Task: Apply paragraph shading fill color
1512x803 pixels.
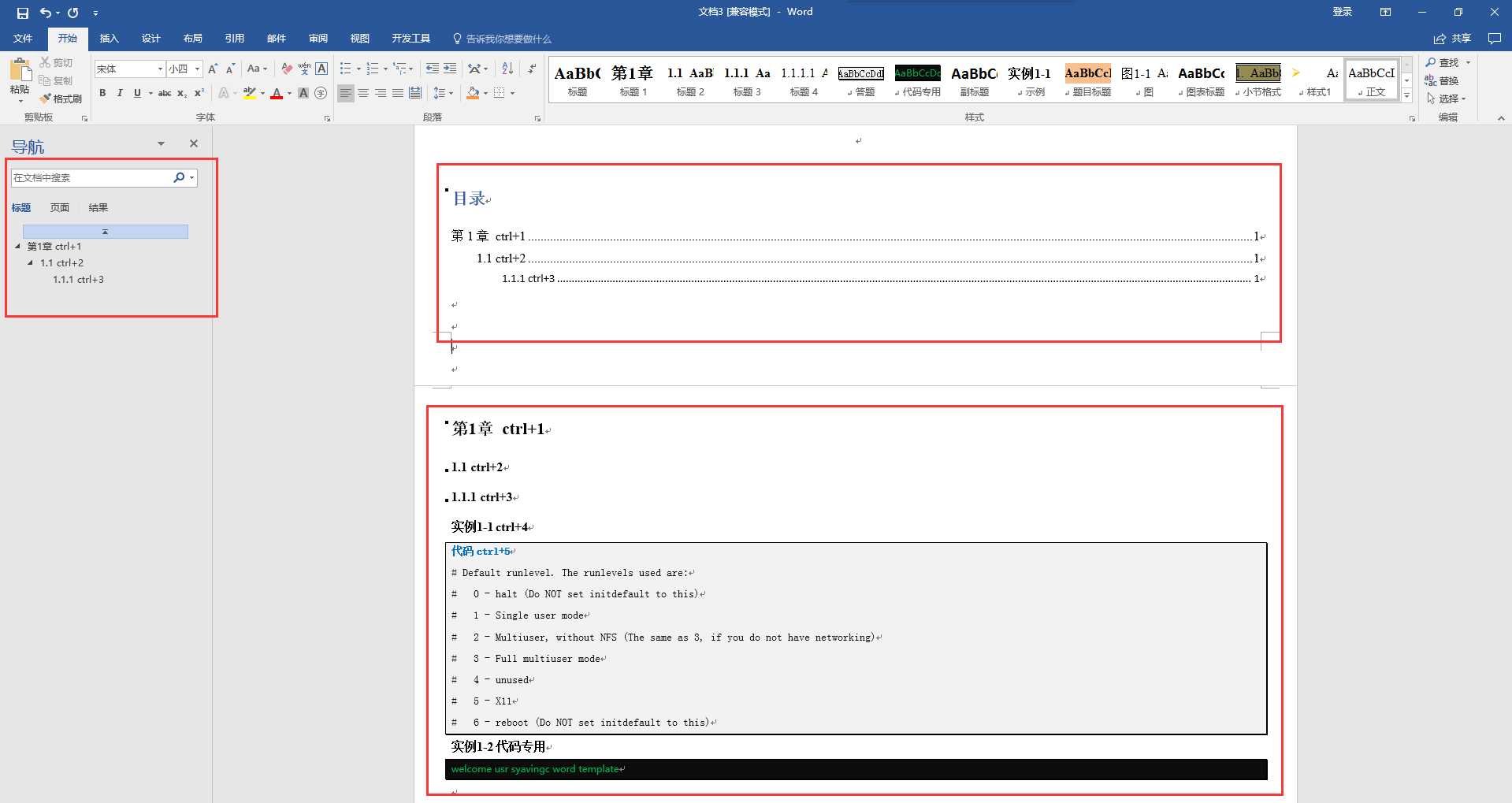Action: (473, 93)
